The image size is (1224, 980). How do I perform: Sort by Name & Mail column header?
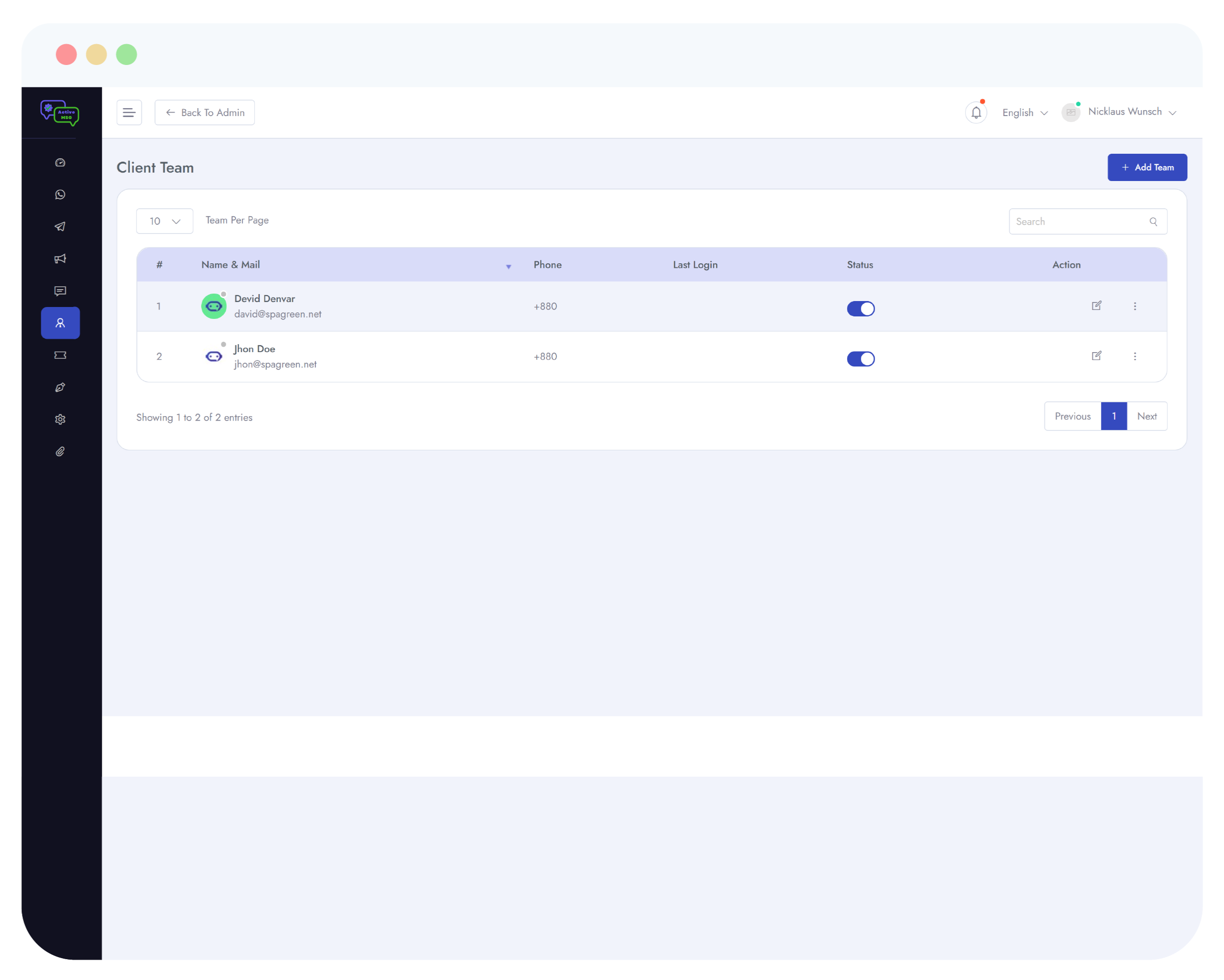coord(231,264)
